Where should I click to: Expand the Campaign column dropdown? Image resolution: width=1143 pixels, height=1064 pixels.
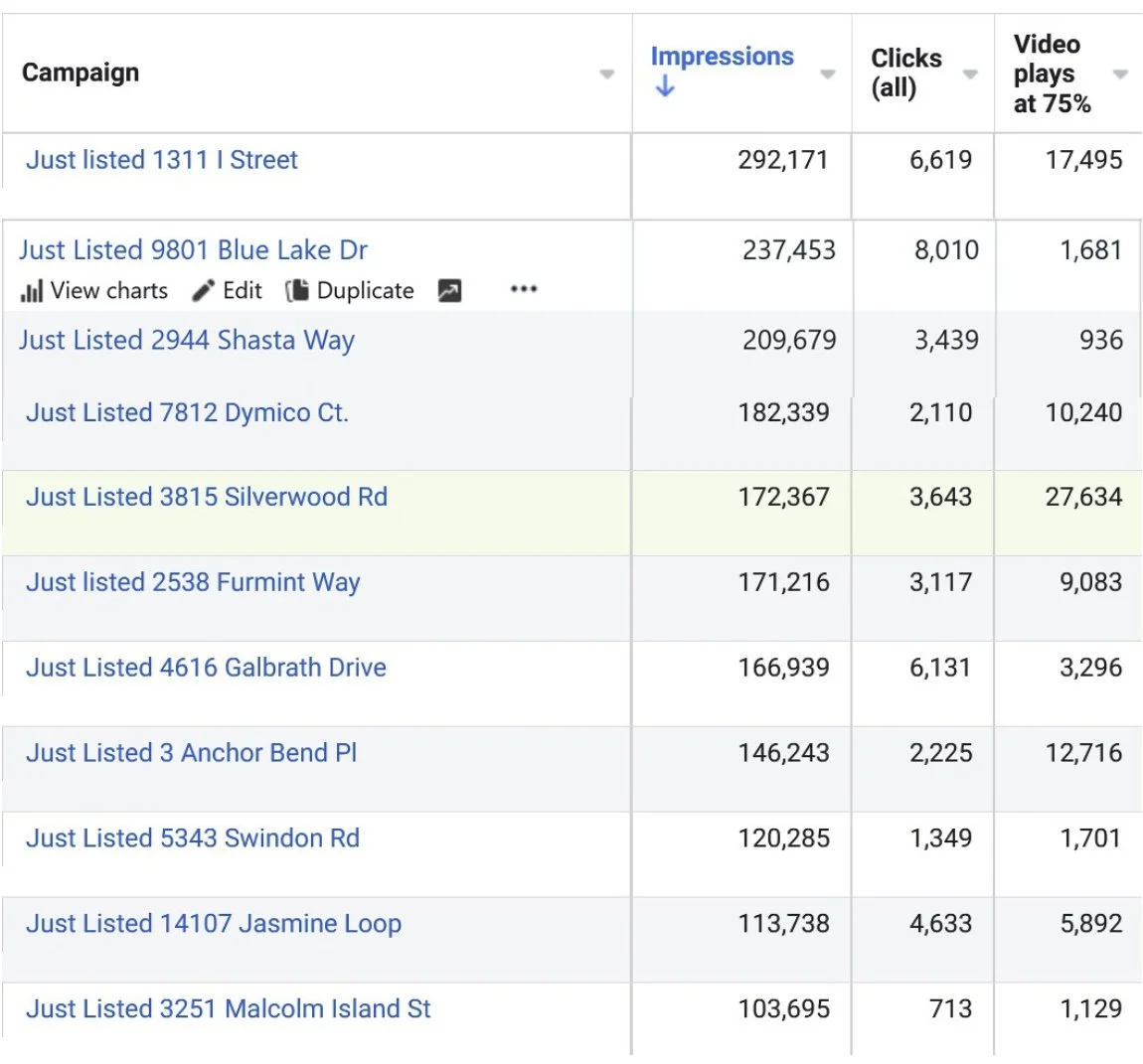pyautogui.click(x=606, y=74)
